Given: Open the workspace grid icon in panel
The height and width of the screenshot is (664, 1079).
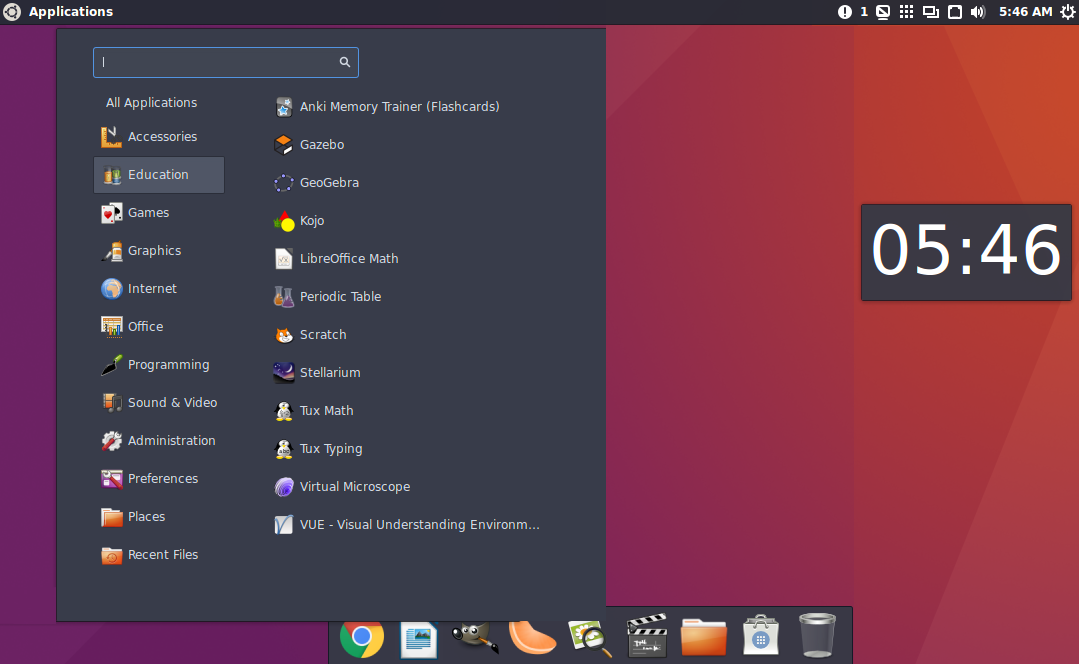Looking at the screenshot, I should pyautogui.click(x=907, y=12).
